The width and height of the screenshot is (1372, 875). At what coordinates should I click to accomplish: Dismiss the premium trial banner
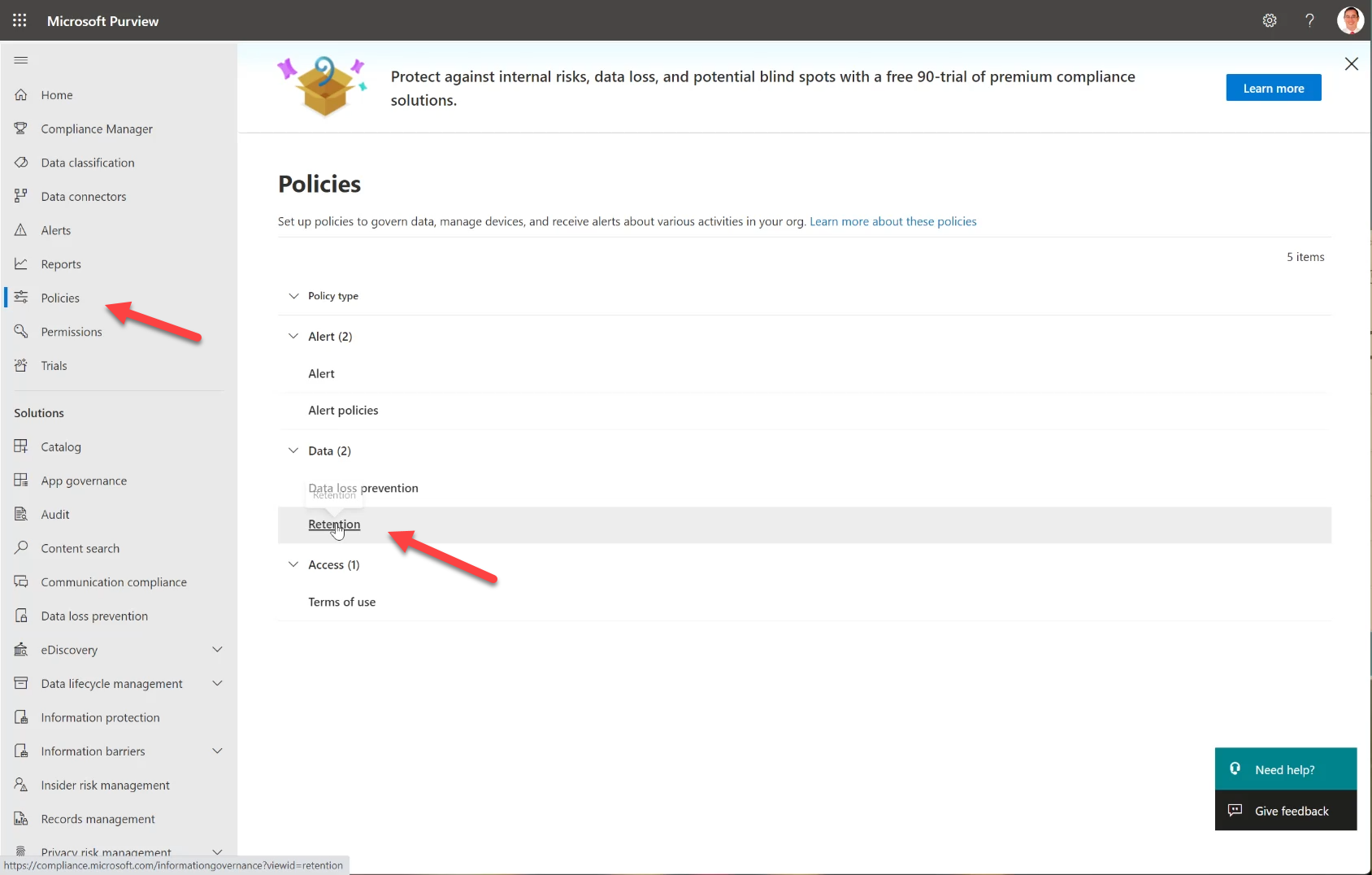1351,64
